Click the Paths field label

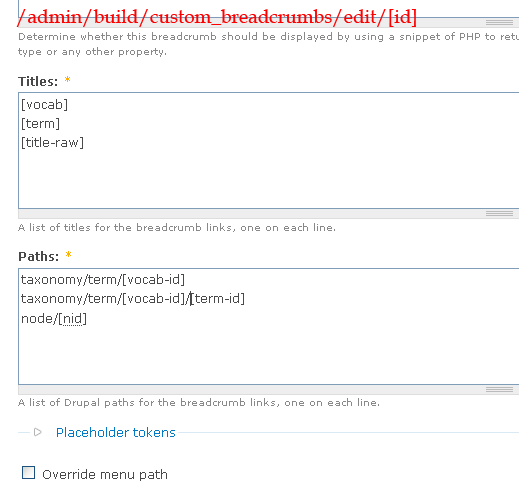click(38, 256)
